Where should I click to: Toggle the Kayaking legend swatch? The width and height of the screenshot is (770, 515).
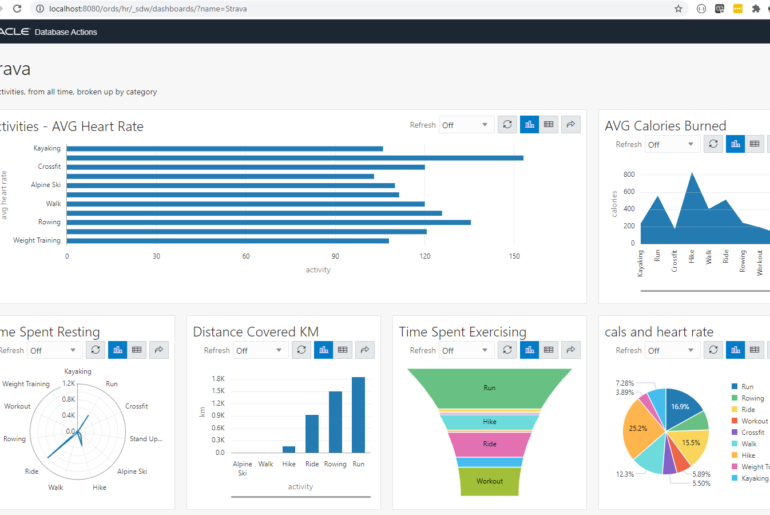click(735, 478)
